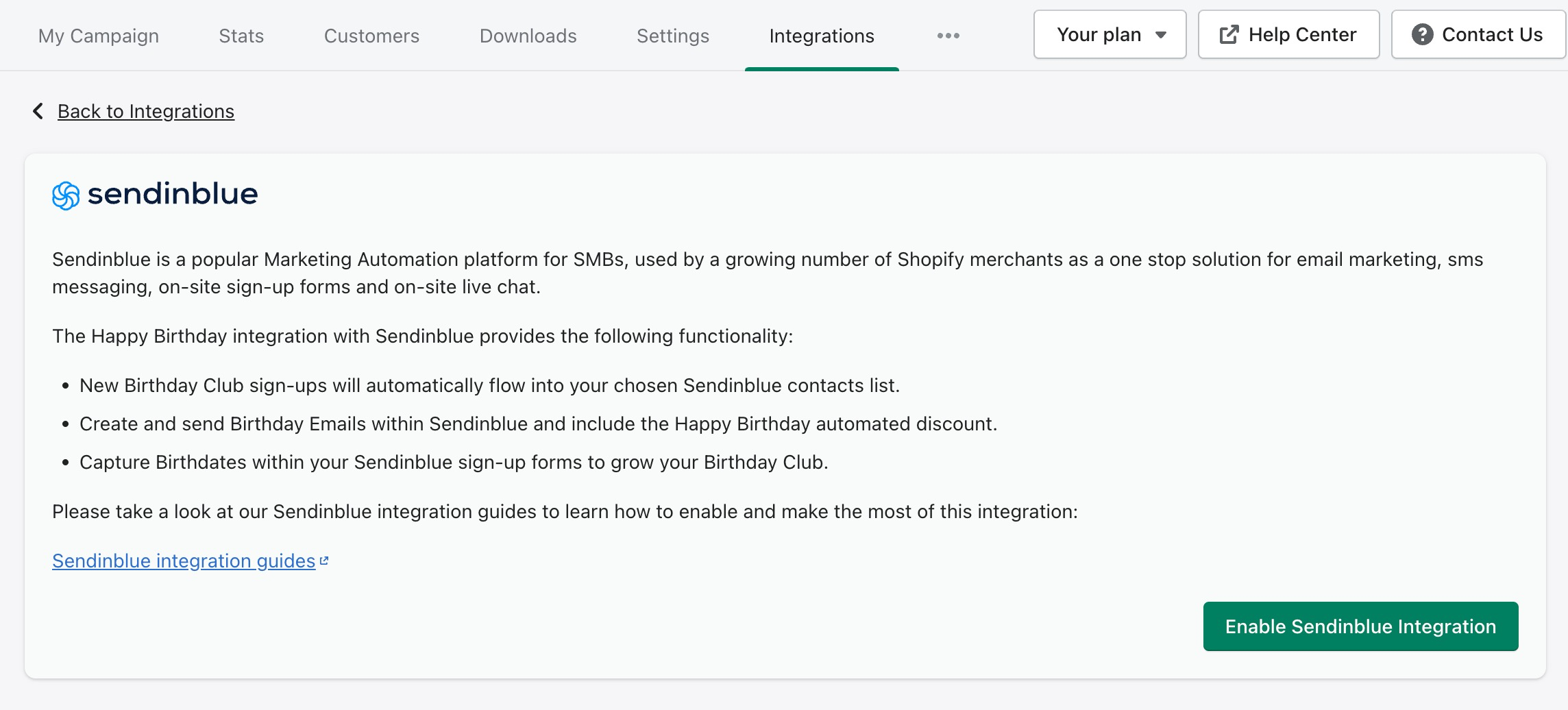Follow the Back to Integrations link
This screenshot has width=1568, height=710.
[146, 111]
